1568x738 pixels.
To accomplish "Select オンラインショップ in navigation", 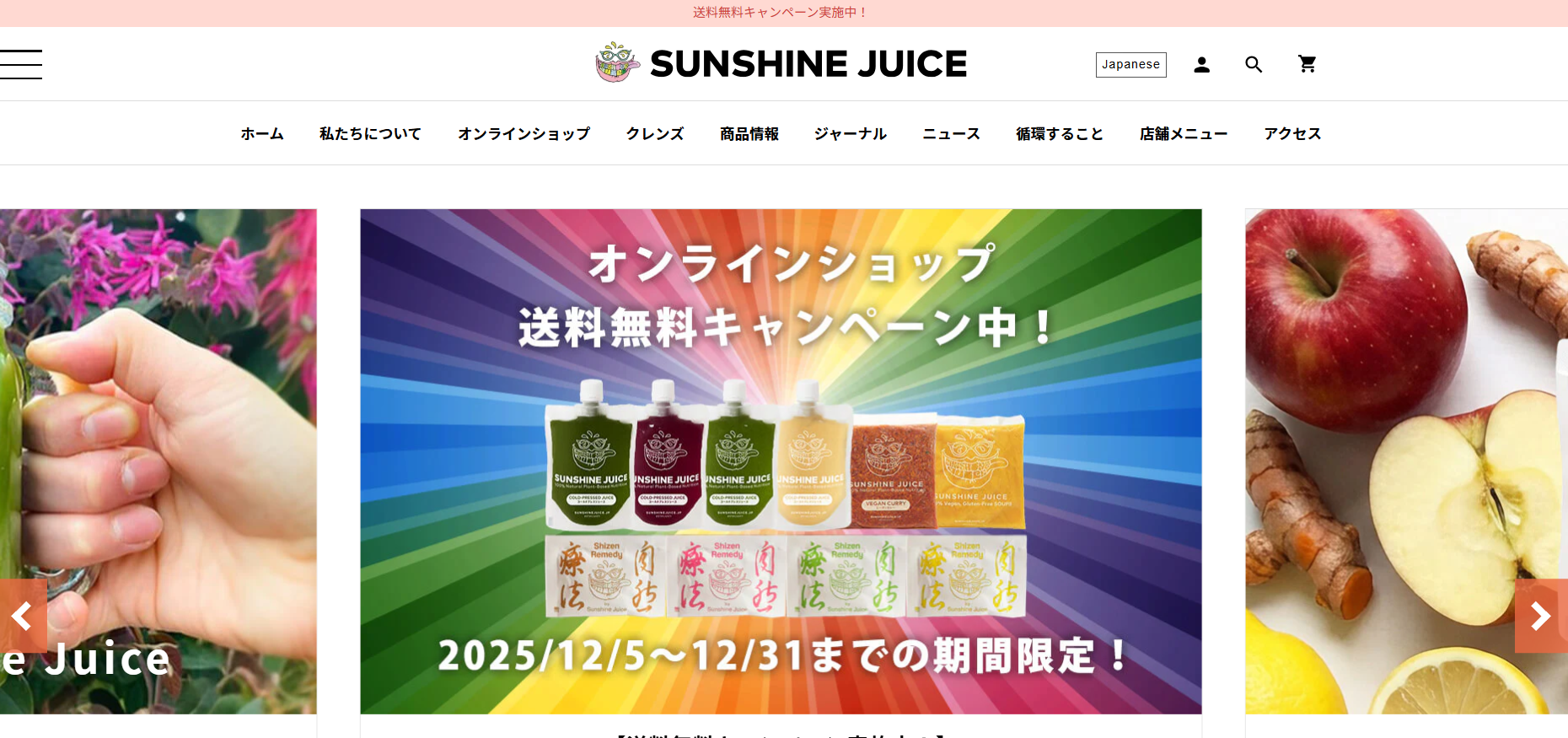I will click(524, 133).
